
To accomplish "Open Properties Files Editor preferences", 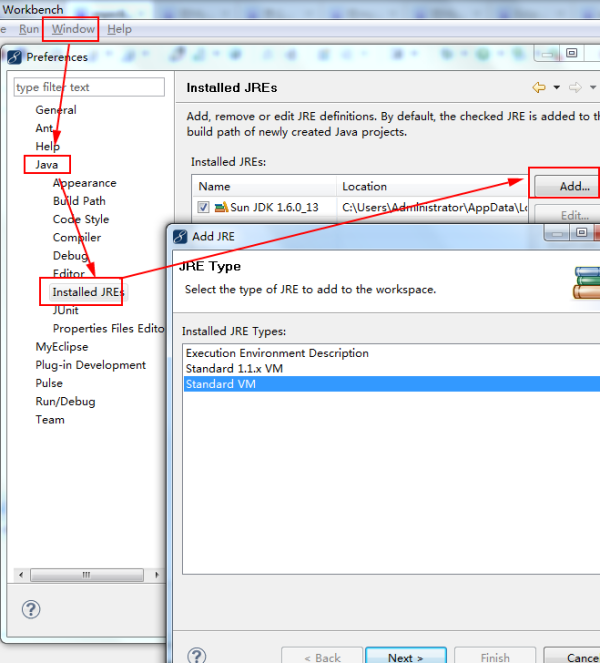I will pos(108,328).
